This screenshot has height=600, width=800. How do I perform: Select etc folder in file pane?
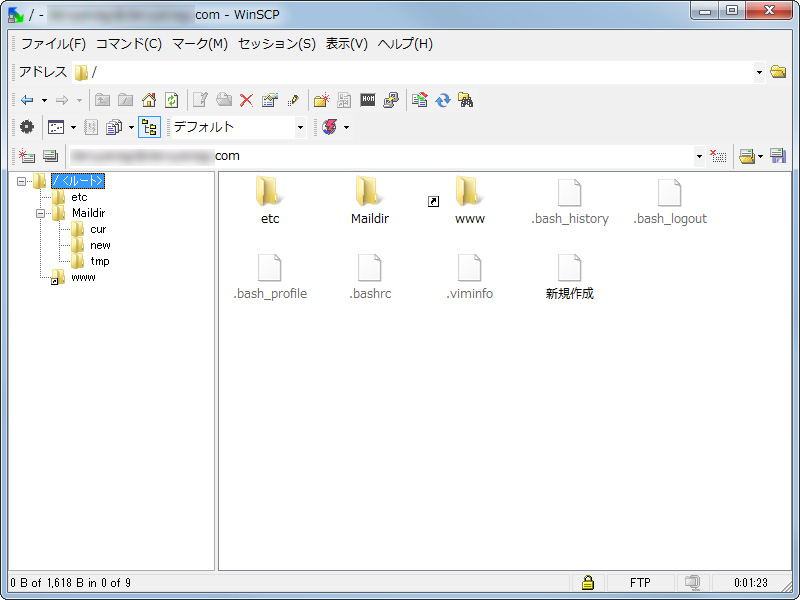pos(269,201)
